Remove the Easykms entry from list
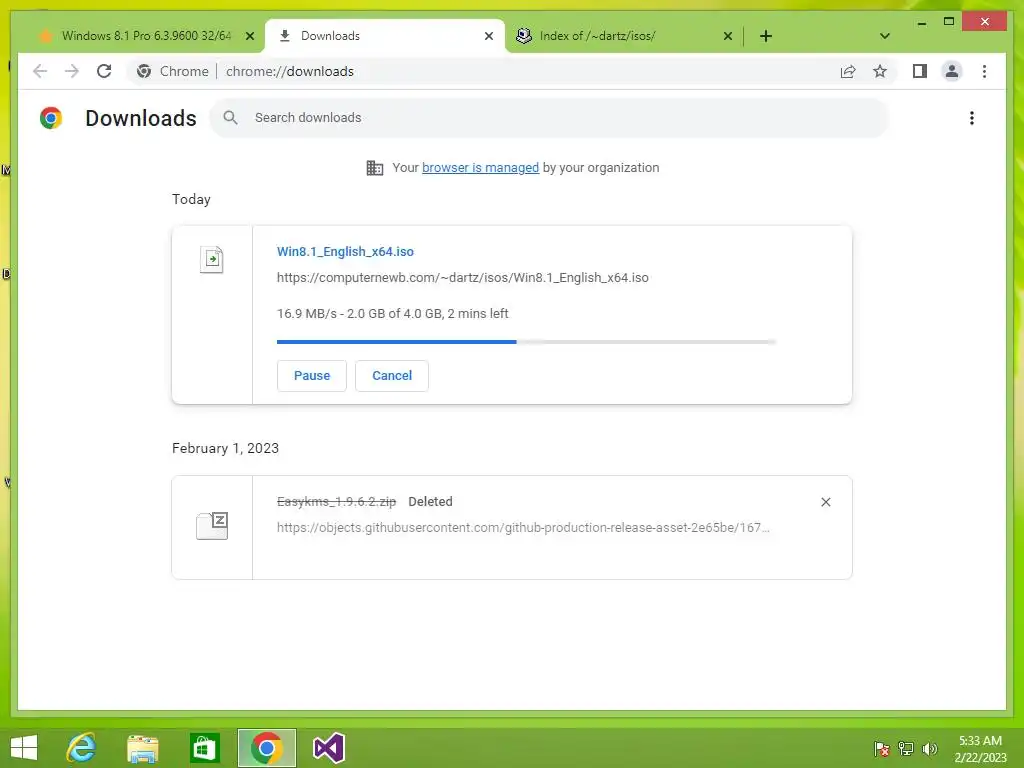 pos(825,502)
